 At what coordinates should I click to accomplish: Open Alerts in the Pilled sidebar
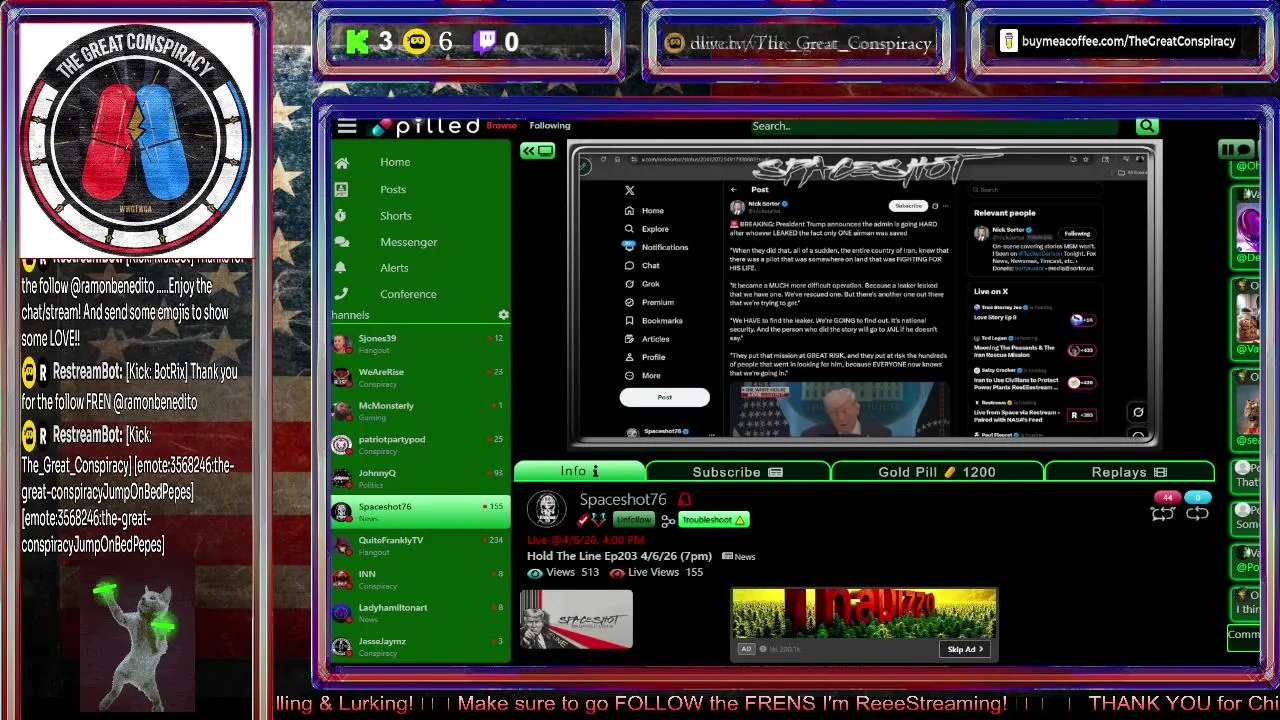point(394,268)
